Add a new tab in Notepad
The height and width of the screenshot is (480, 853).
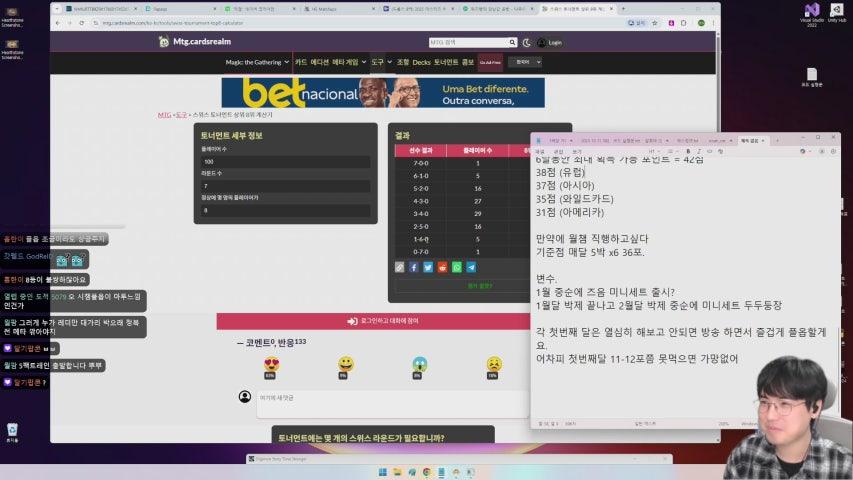777,140
